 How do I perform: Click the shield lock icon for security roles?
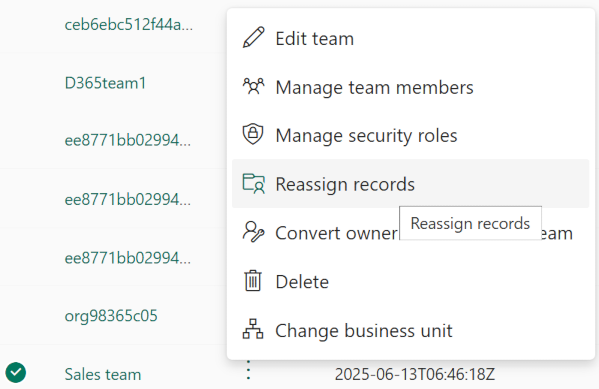[253, 135]
